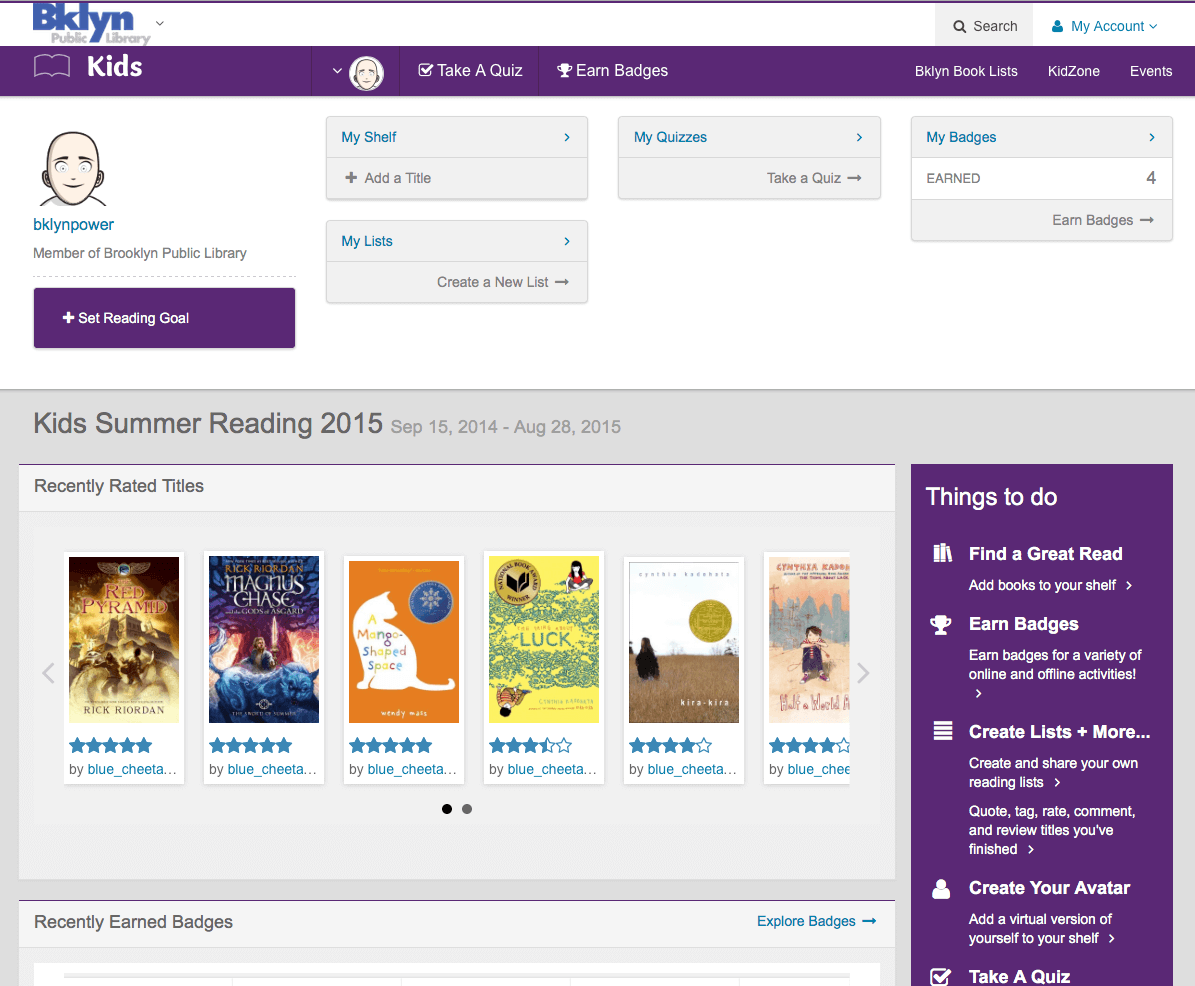1195x986 pixels.
Task: Click the person icon beside Create Your Avatar
Action: pyautogui.click(x=941, y=888)
